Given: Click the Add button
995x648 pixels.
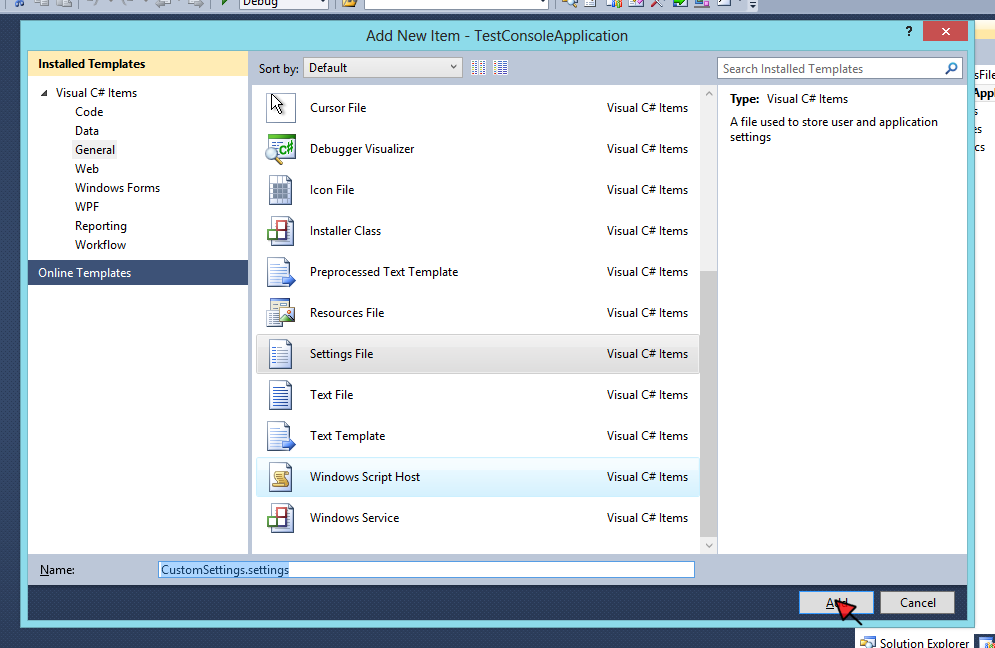Looking at the screenshot, I should 835,602.
